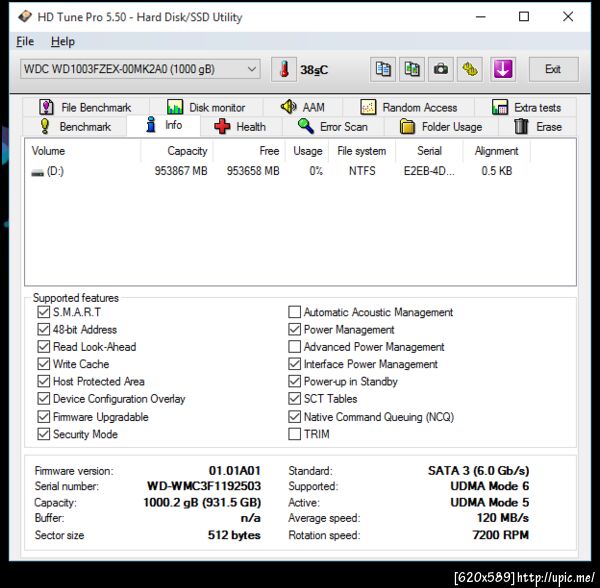Click the Free column header
The image size is (600, 588).
pos(249,151)
